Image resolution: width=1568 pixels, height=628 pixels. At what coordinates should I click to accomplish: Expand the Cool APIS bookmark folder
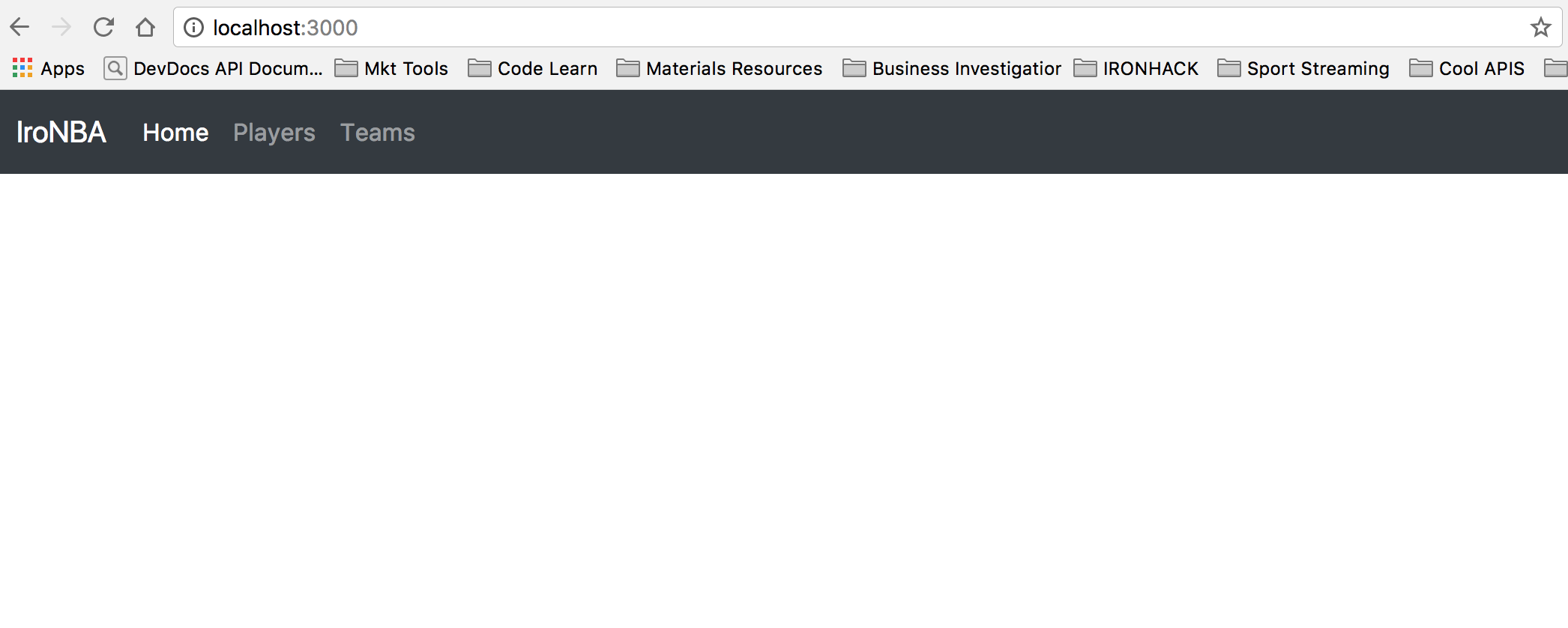pyautogui.click(x=1467, y=68)
